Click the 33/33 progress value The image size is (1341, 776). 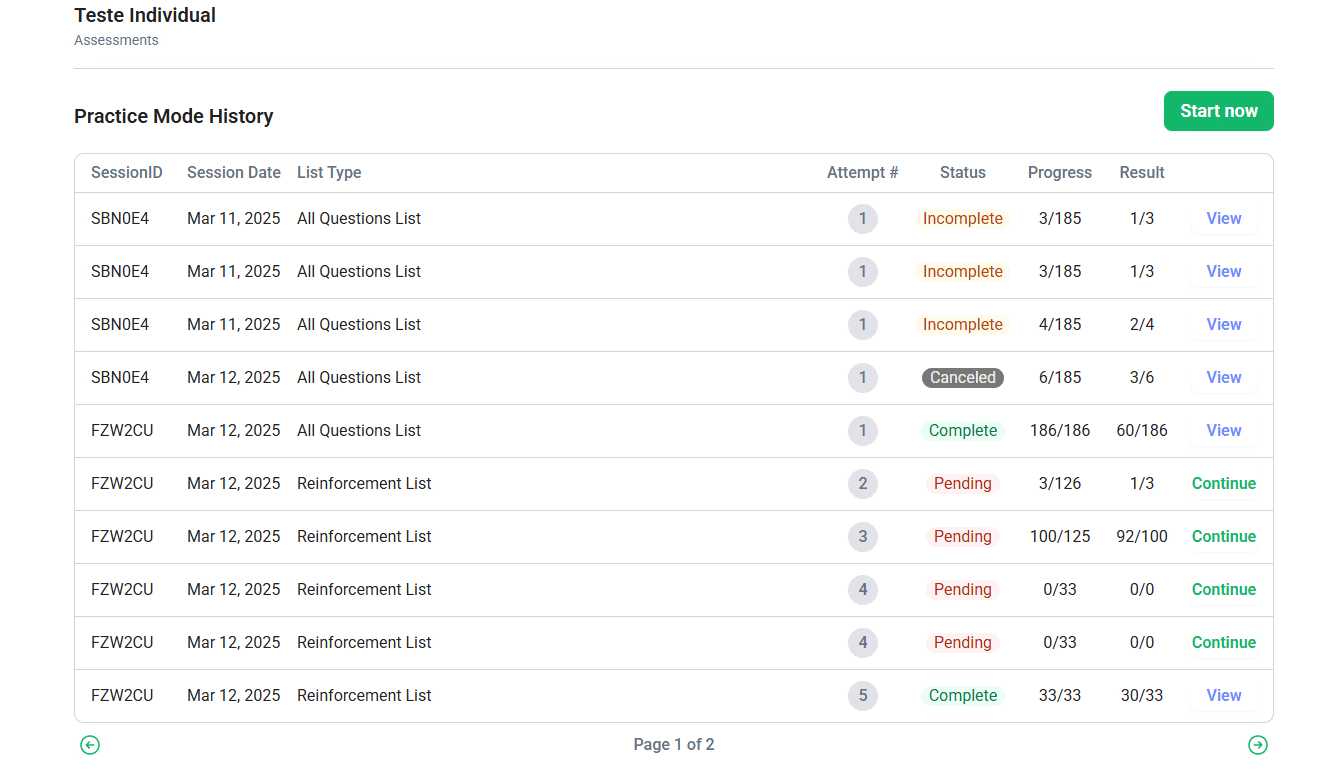pyautogui.click(x=1060, y=696)
